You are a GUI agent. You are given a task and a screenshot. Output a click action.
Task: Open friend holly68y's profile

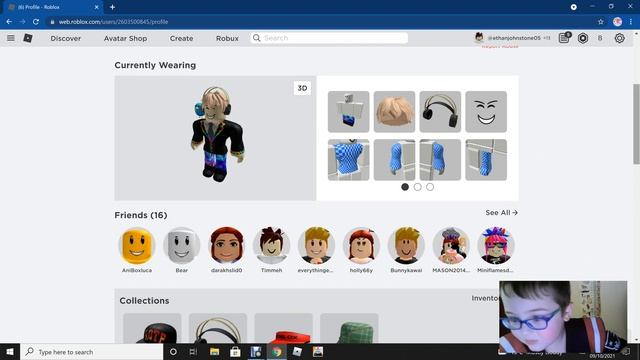click(x=361, y=246)
